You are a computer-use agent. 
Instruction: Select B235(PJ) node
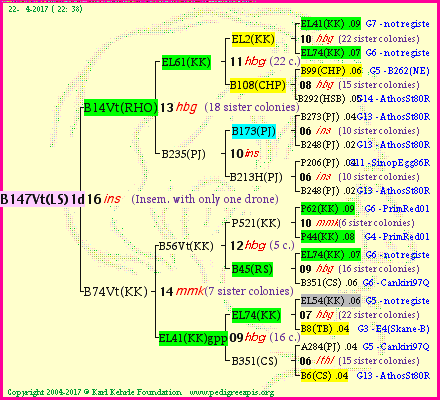[183, 154]
